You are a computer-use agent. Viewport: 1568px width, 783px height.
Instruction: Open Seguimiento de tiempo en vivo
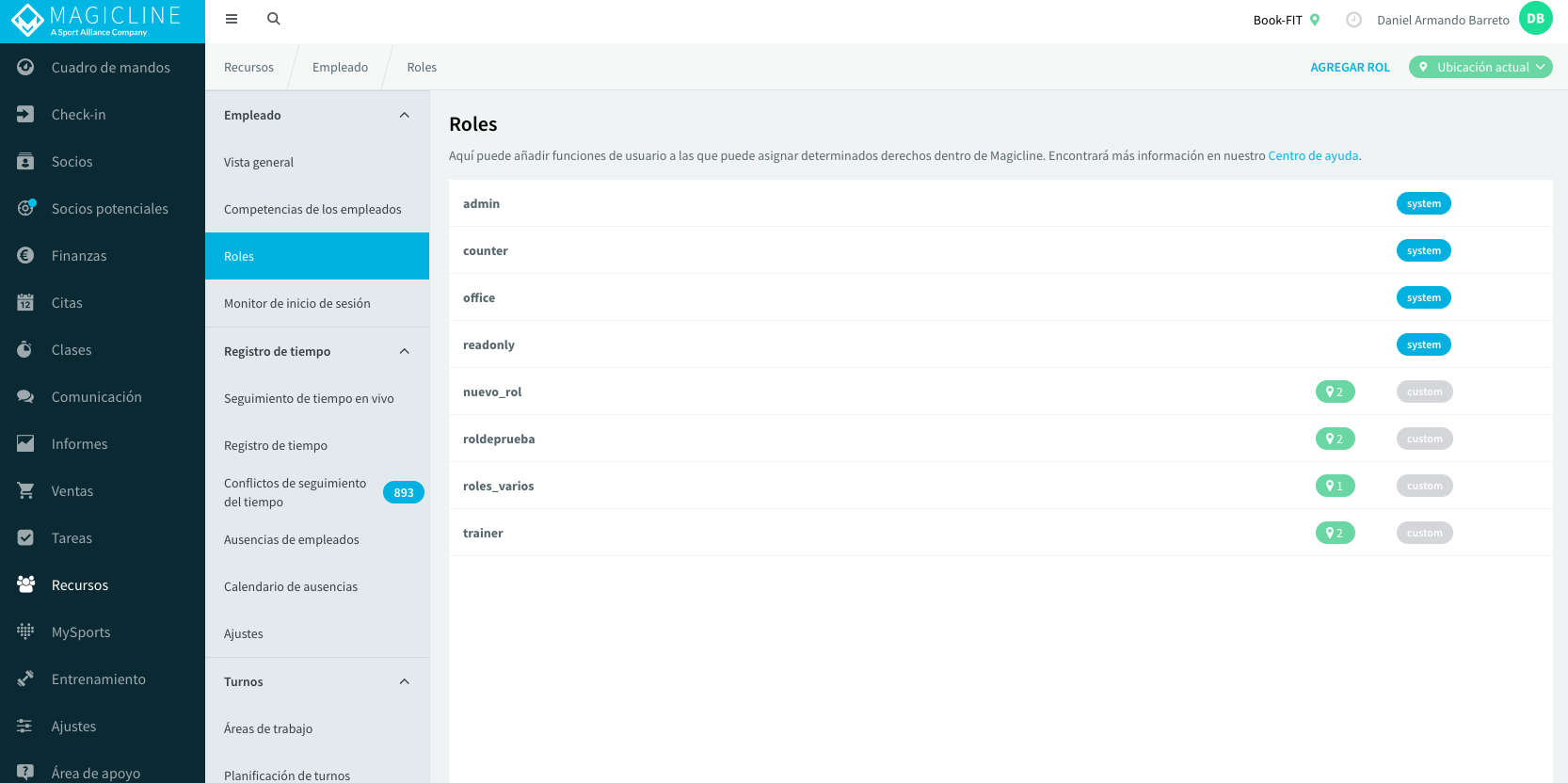[x=317, y=398]
